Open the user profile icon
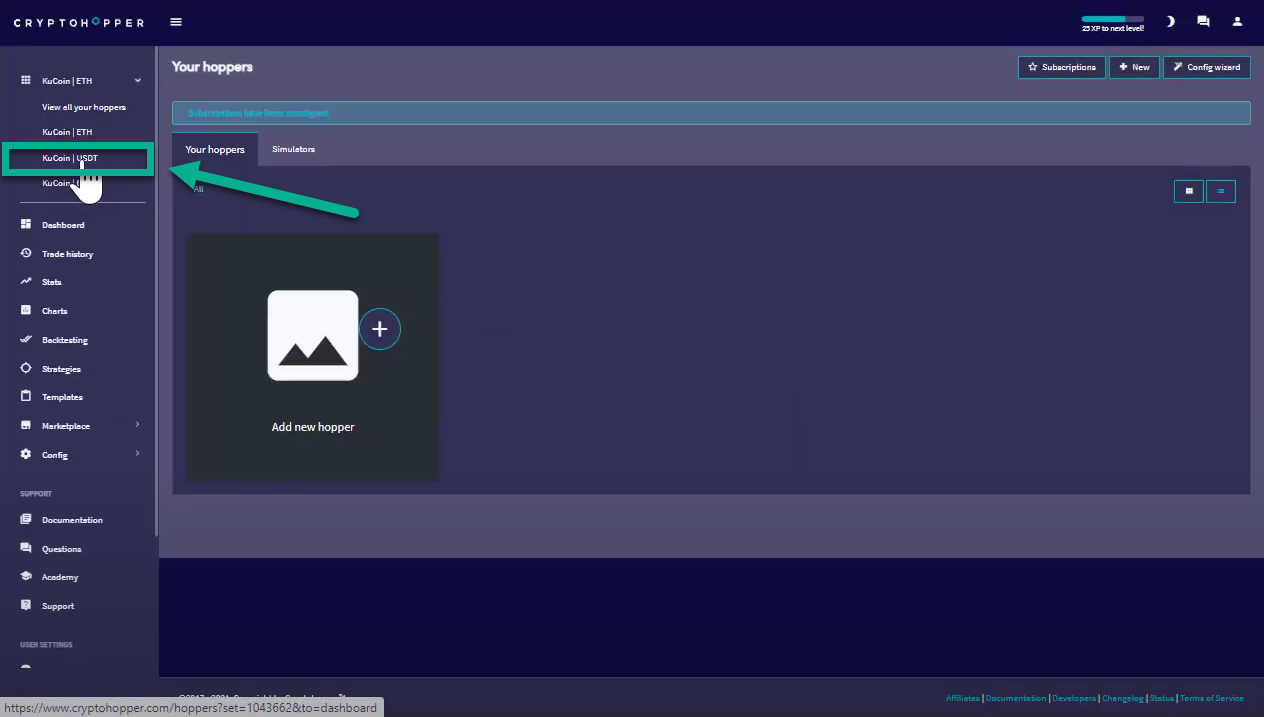The image size is (1264, 717). [1237, 21]
